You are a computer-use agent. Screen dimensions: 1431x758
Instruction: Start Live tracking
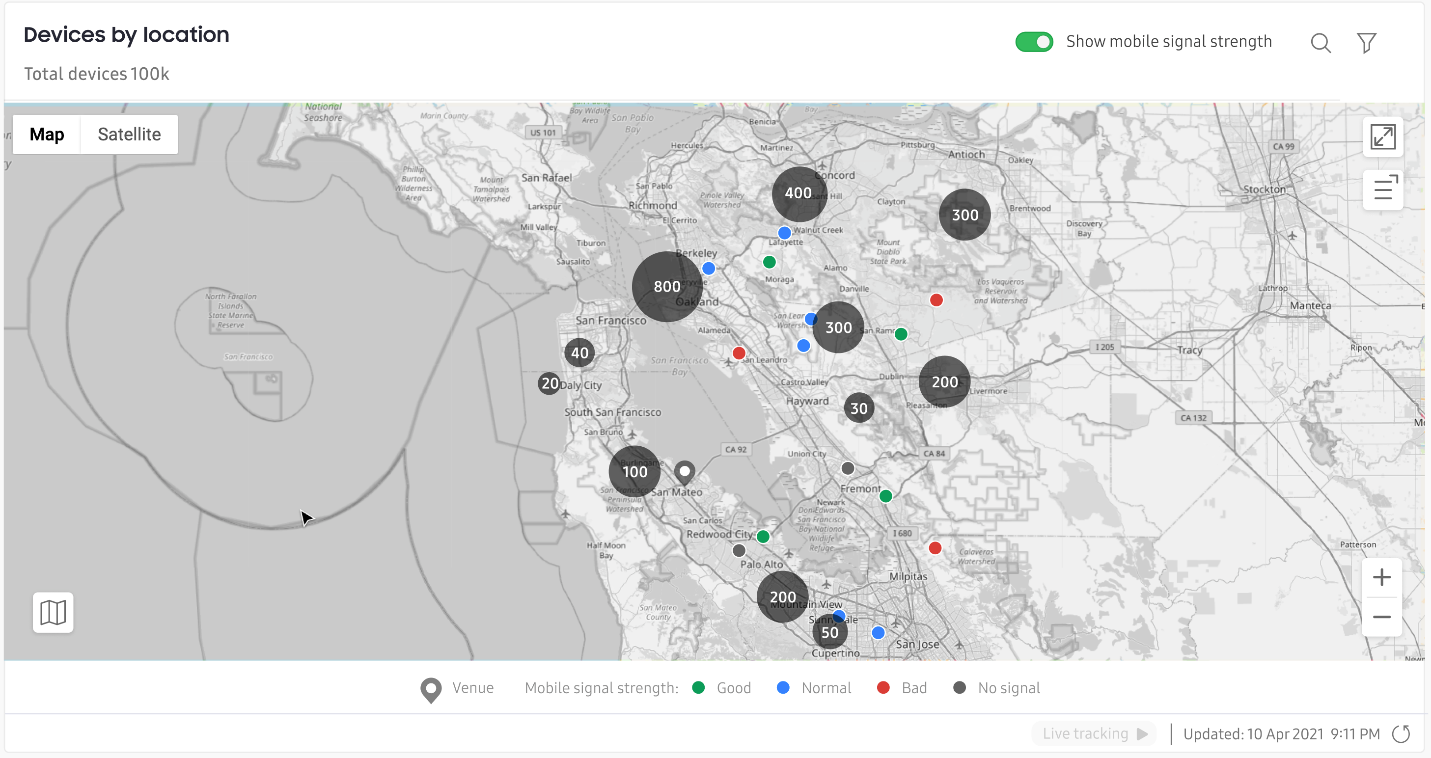click(1094, 734)
